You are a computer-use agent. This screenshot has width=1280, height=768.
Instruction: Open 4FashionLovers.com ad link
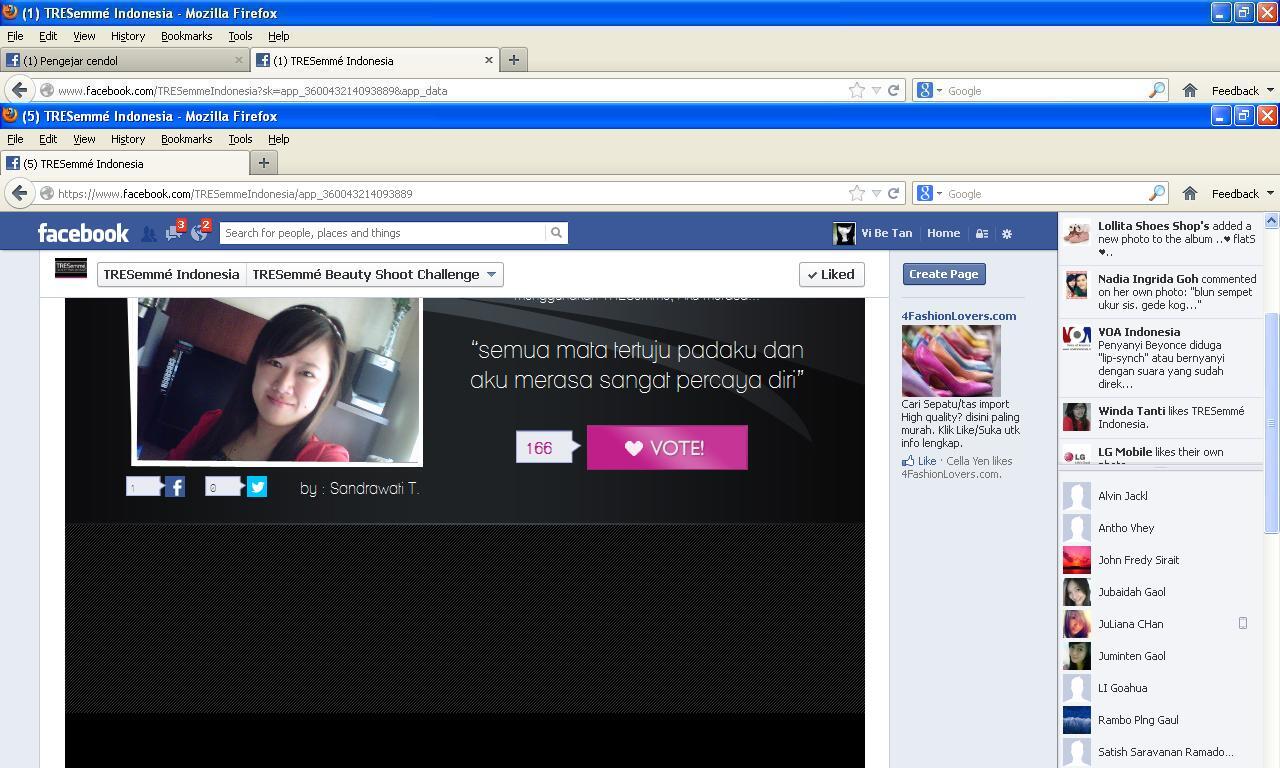click(958, 316)
